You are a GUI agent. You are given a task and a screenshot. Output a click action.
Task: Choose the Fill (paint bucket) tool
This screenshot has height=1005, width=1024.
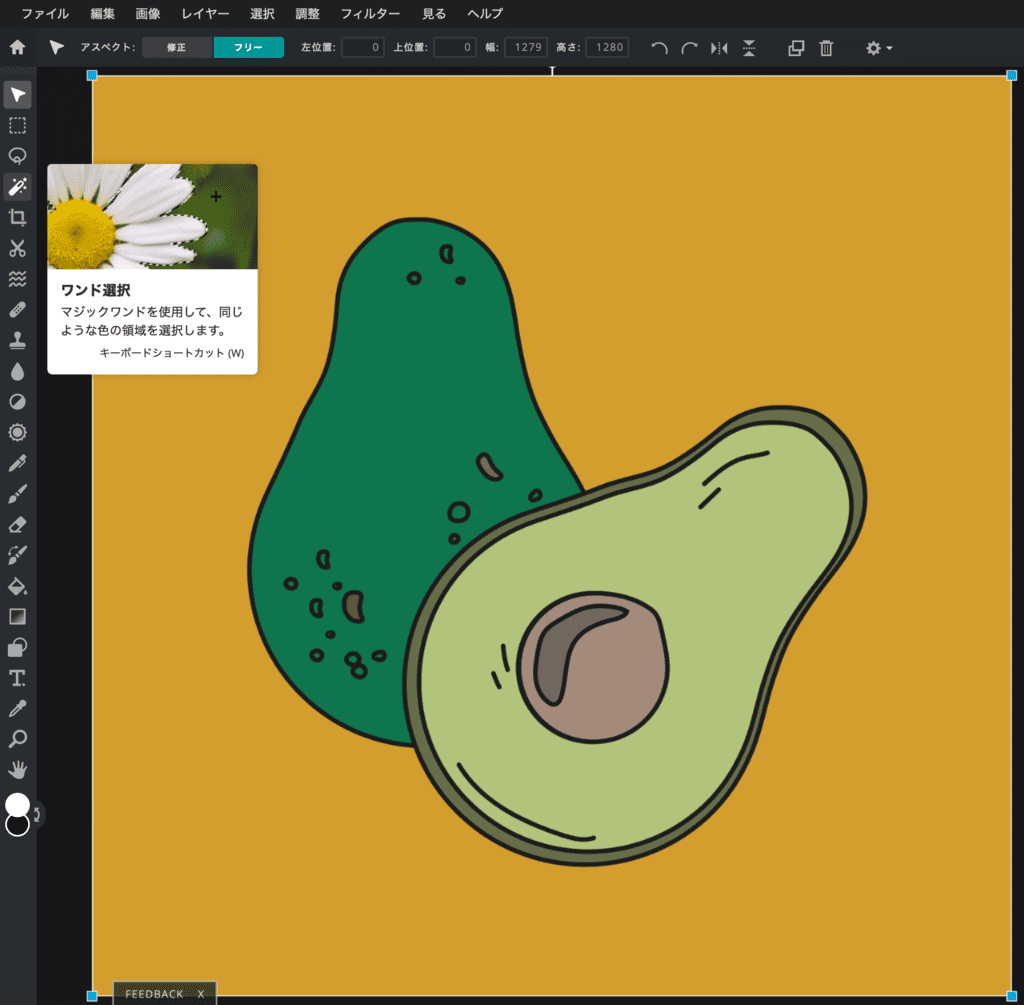click(x=17, y=586)
